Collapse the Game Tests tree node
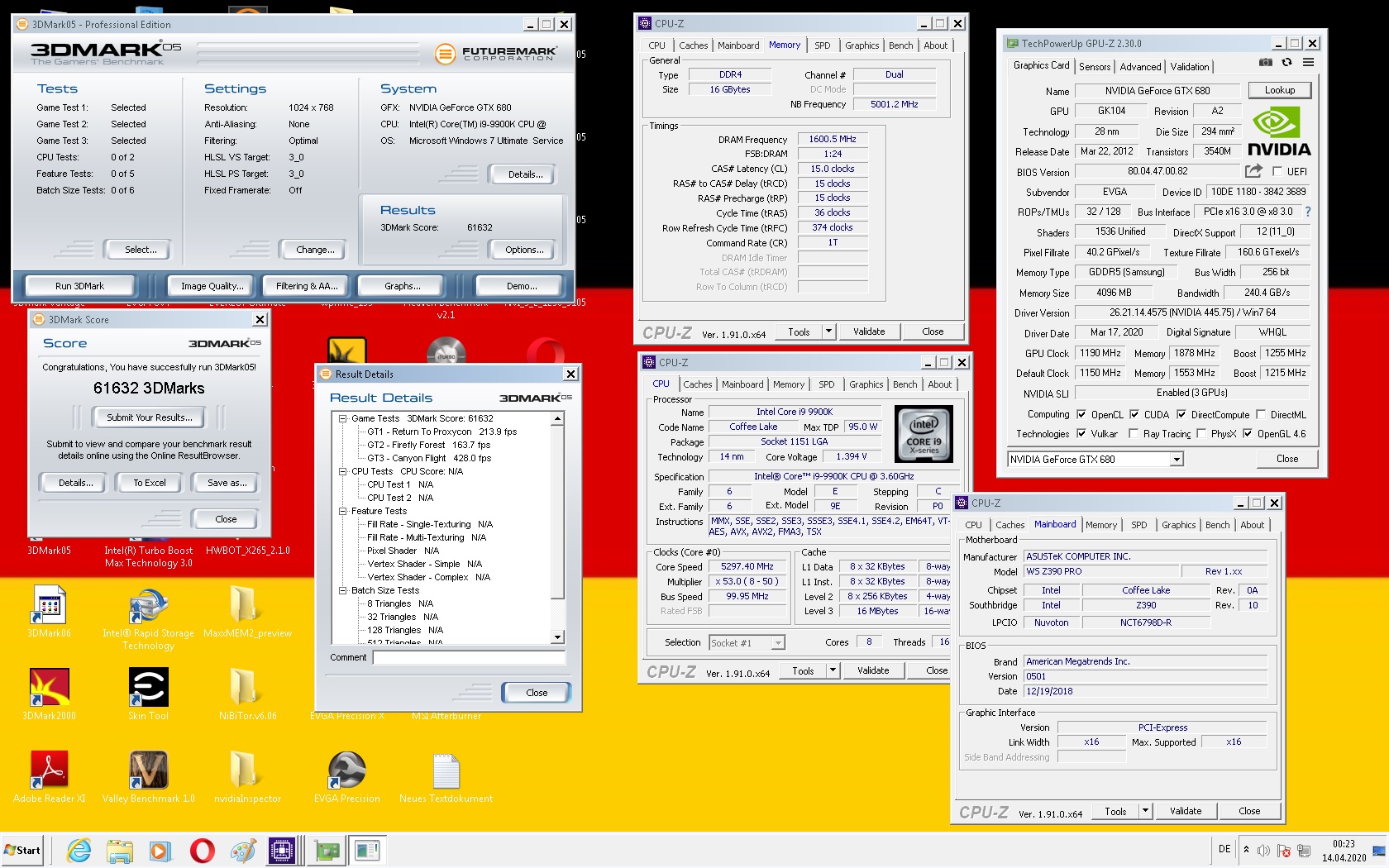 (342, 418)
